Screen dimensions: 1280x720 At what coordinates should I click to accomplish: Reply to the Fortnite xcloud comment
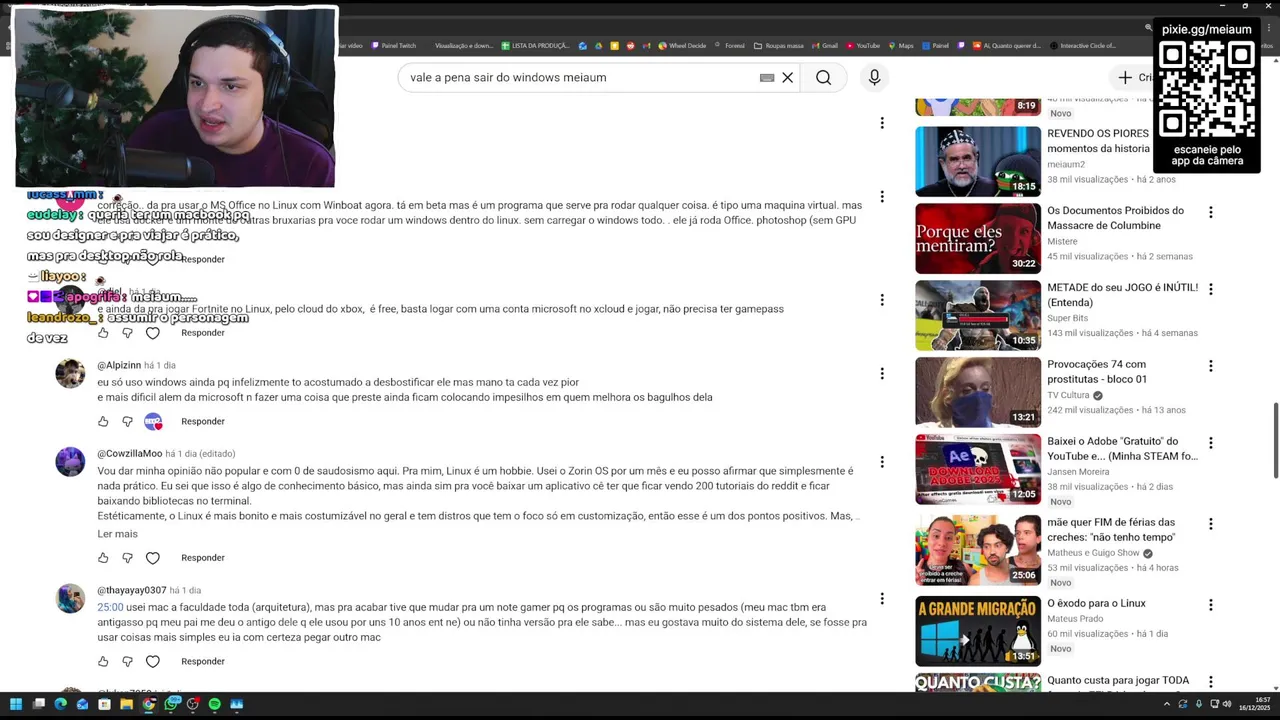[203, 333]
